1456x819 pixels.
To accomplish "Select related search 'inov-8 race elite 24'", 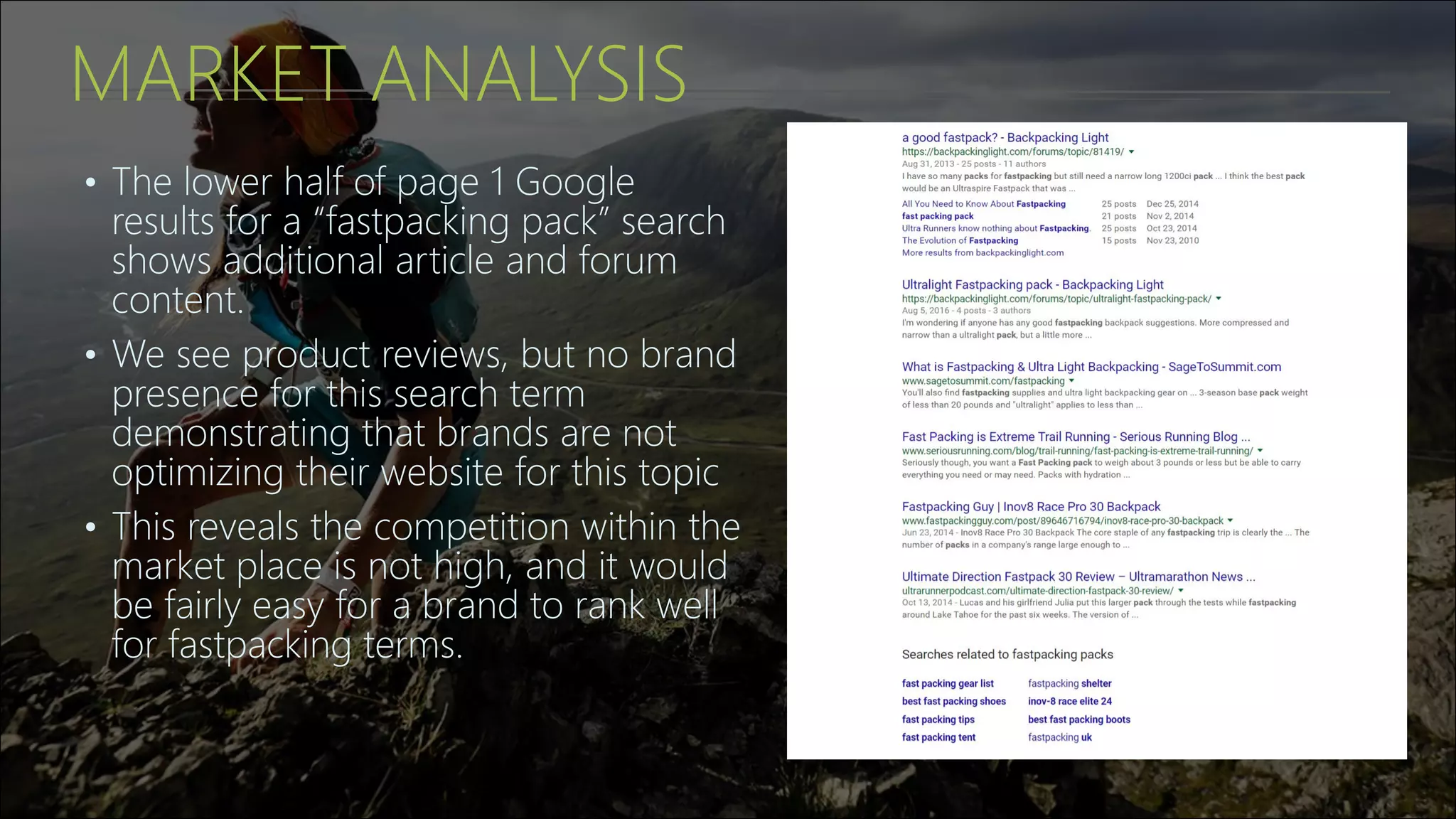I will [1069, 702].
